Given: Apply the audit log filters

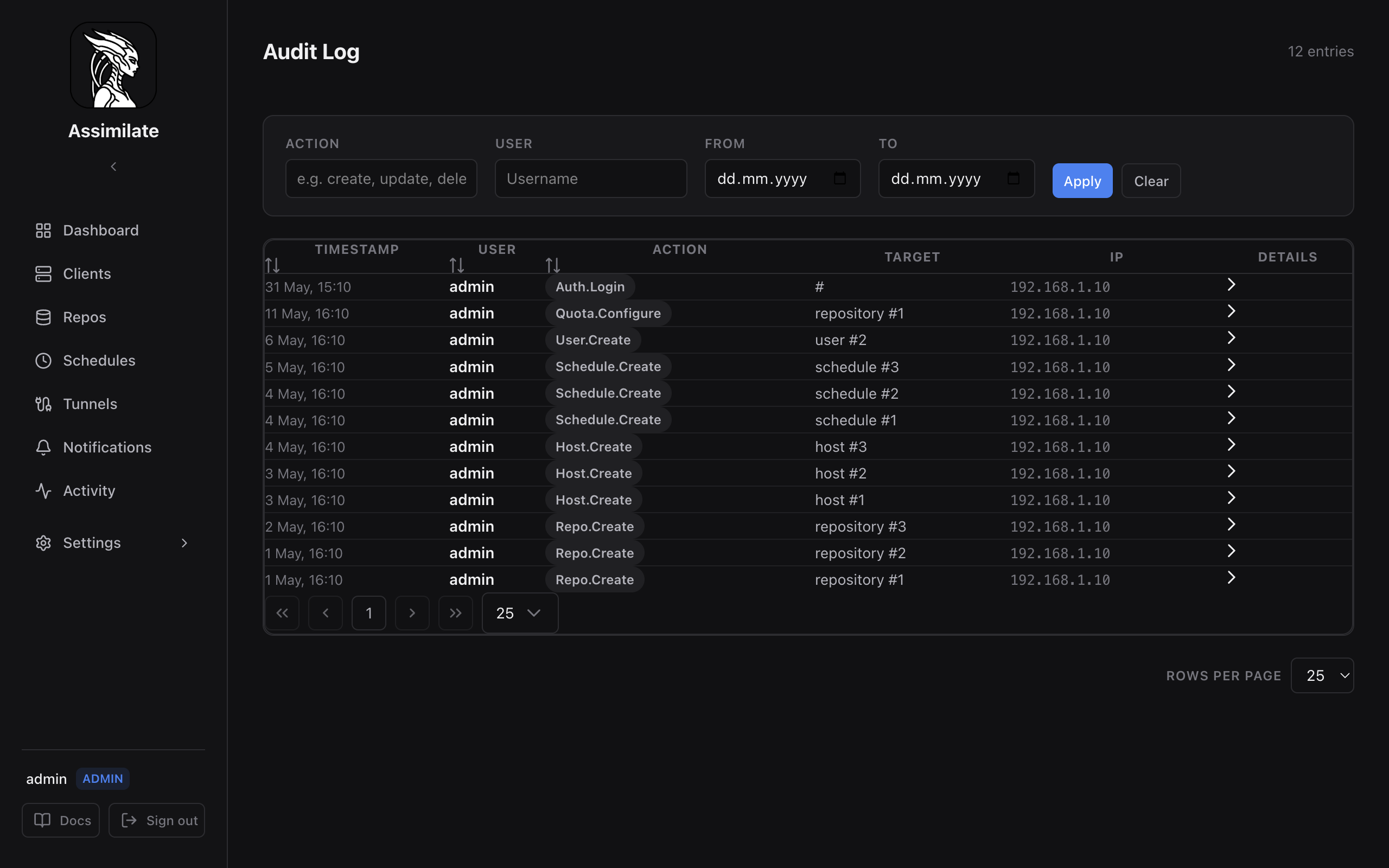Looking at the screenshot, I should tap(1082, 181).
